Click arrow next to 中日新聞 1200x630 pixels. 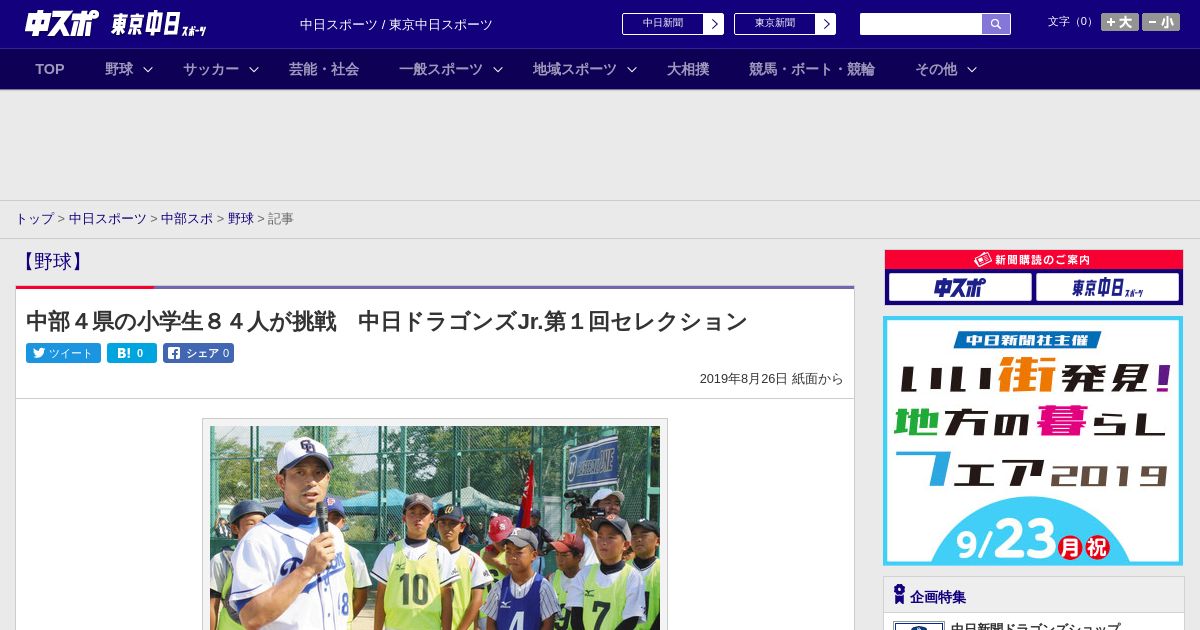714,24
